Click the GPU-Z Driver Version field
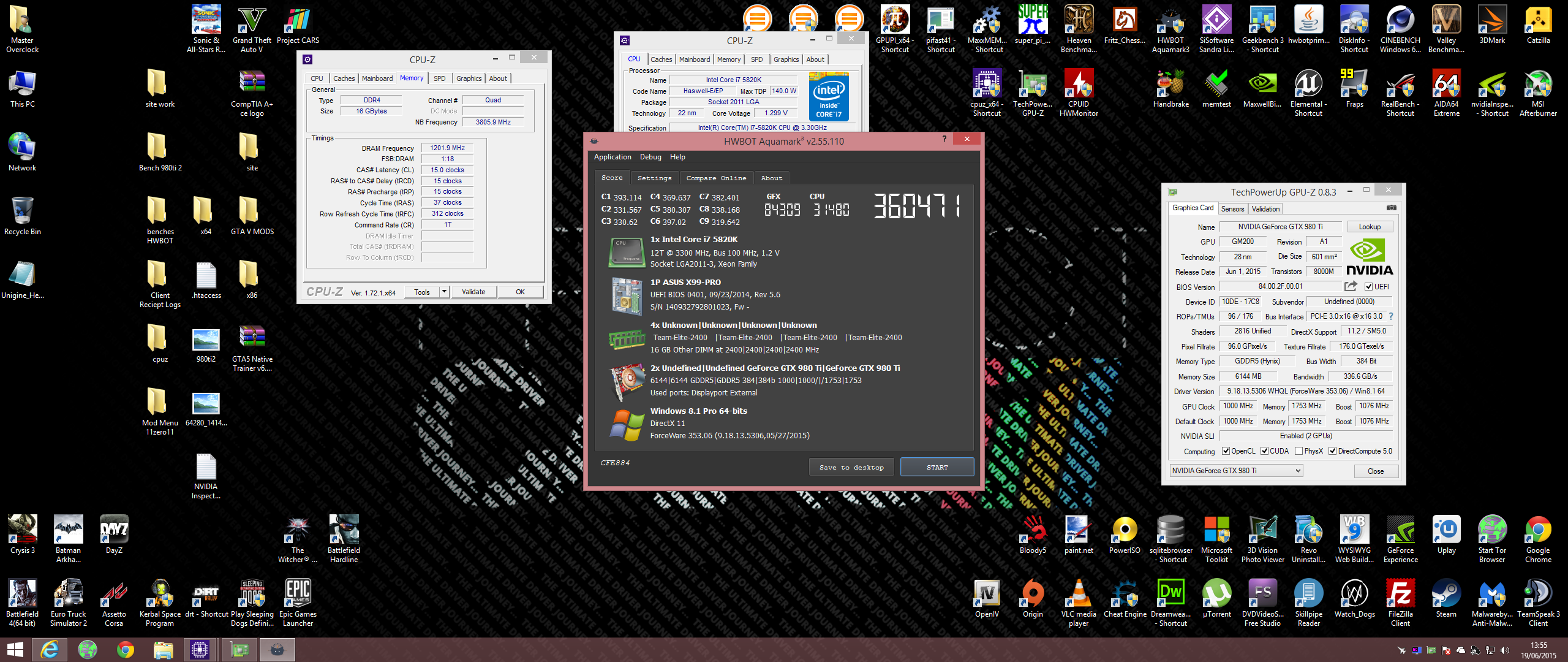This screenshot has width=1568, height=662. tap(1306, 391)
